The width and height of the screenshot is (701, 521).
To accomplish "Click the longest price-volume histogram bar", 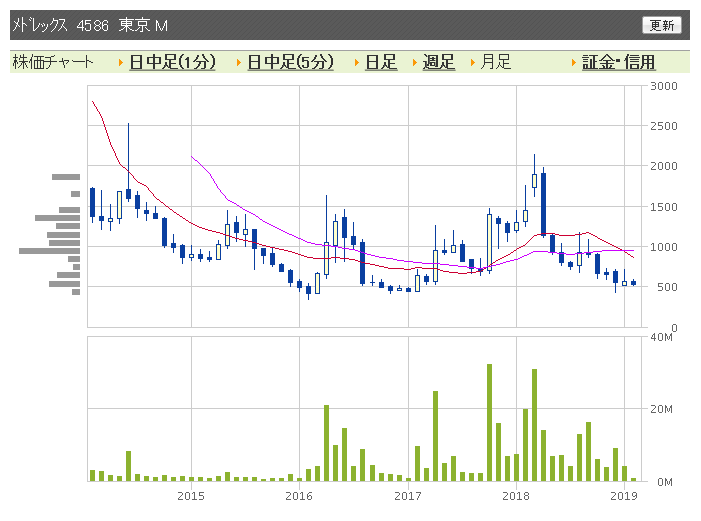I will pyautogui.click(x=49, y=251).
